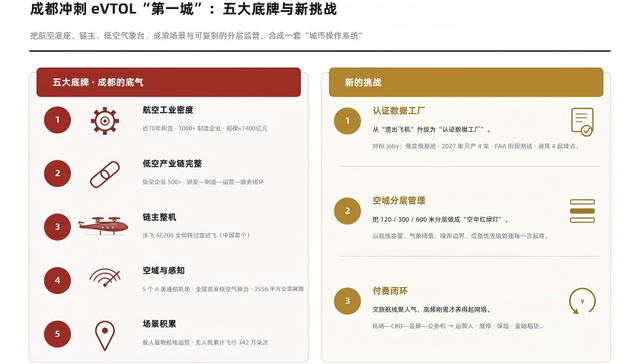
Task: Click the chain link icon beside 低空产业链完整
Action: point(105,174)
